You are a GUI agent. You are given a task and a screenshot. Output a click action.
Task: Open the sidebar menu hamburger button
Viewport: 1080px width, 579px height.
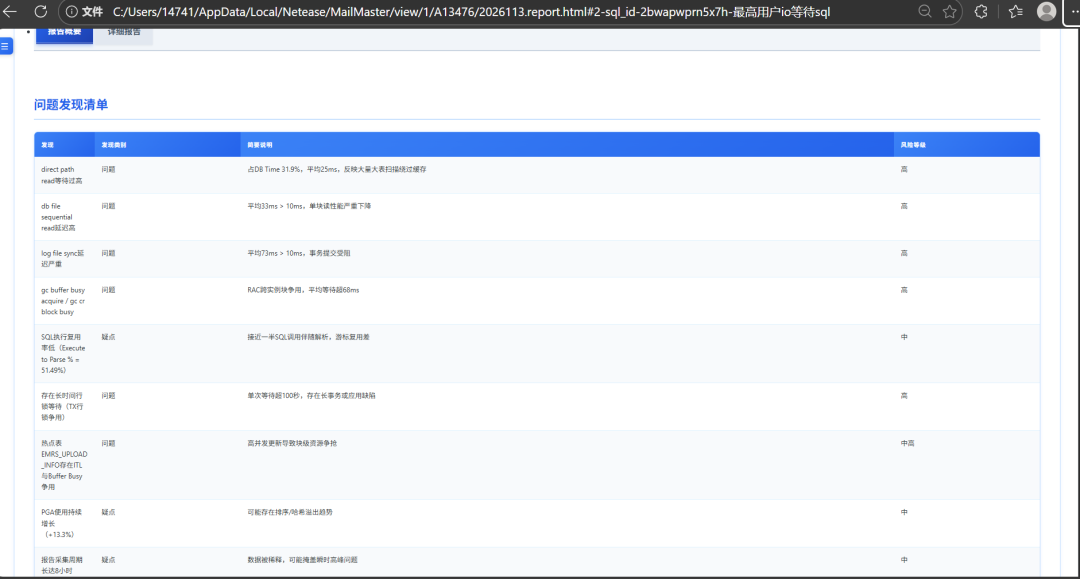pyautogui.click(x=6, y=46)
